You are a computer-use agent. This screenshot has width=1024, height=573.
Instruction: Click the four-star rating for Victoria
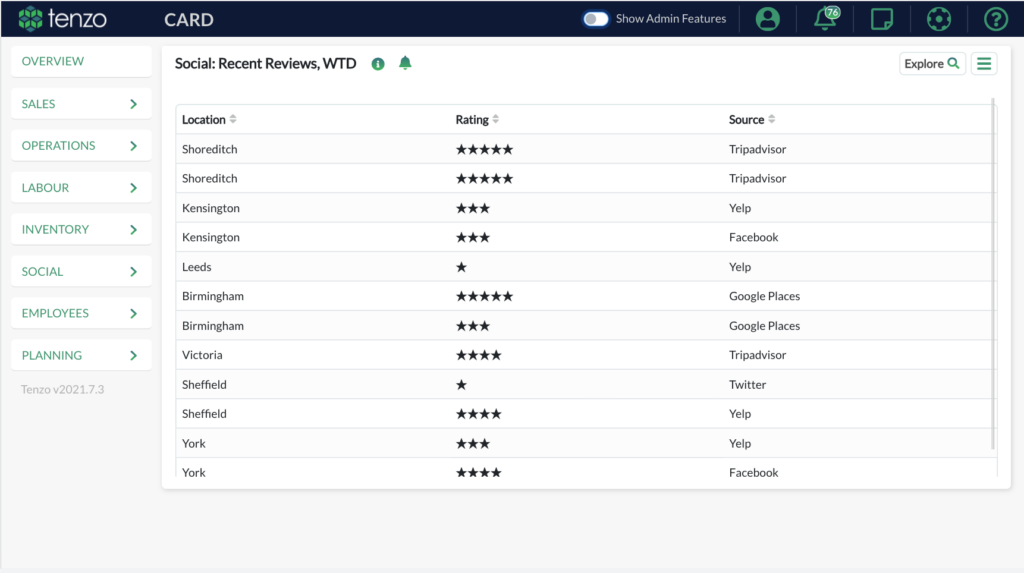(x=479, y=355)
